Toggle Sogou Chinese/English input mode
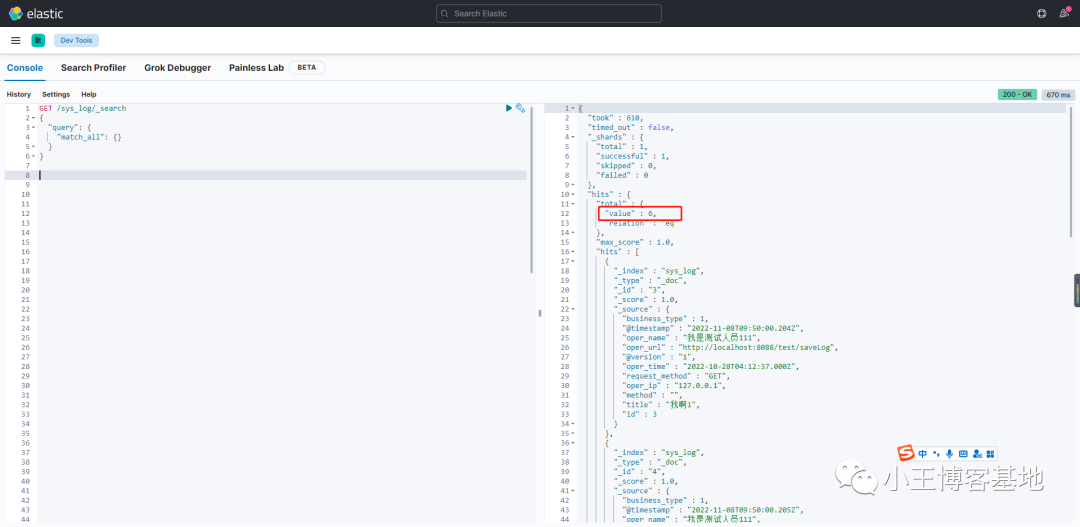Screen dimensions: 1080x527 922,453
